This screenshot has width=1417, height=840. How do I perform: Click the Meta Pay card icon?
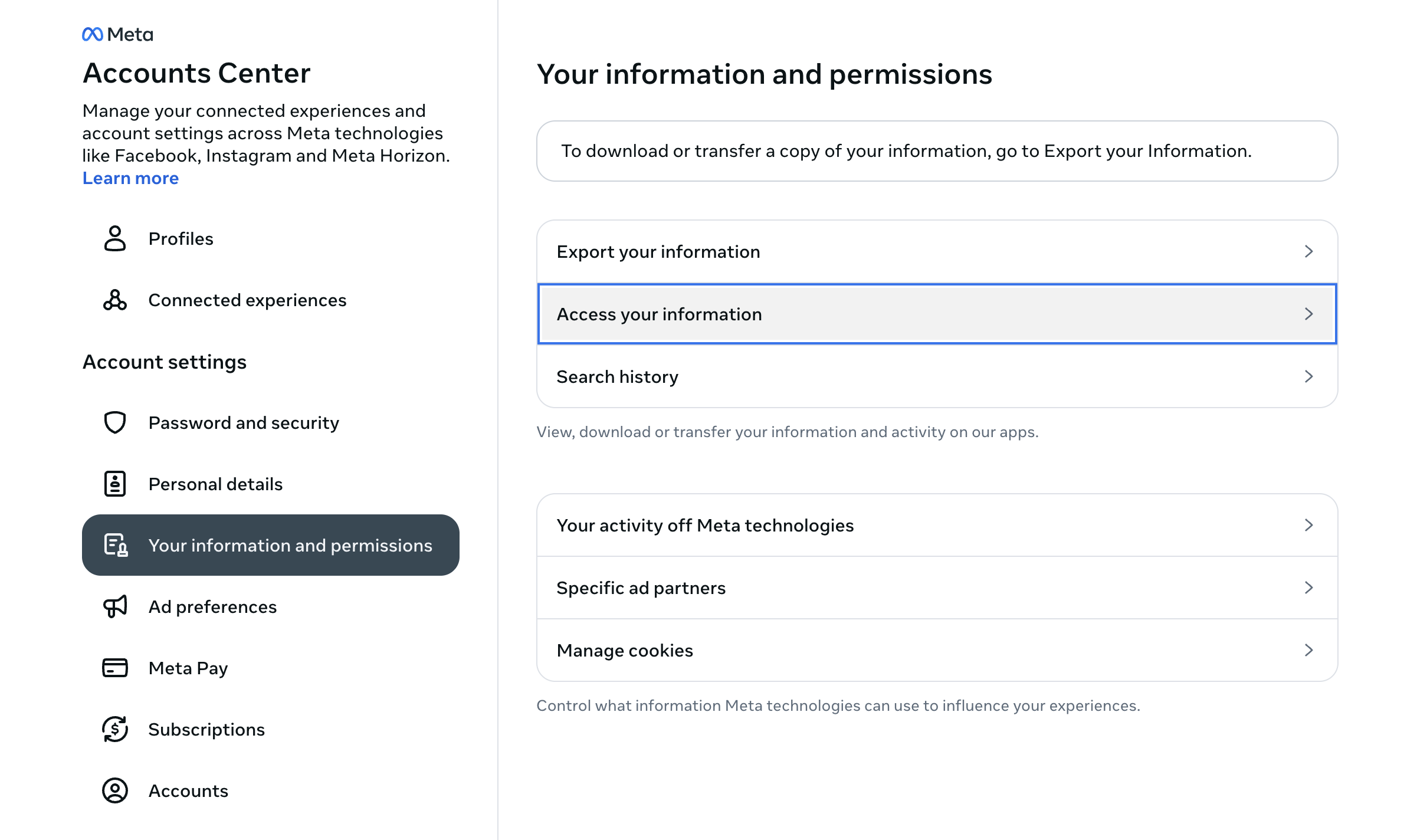(115, 668)
